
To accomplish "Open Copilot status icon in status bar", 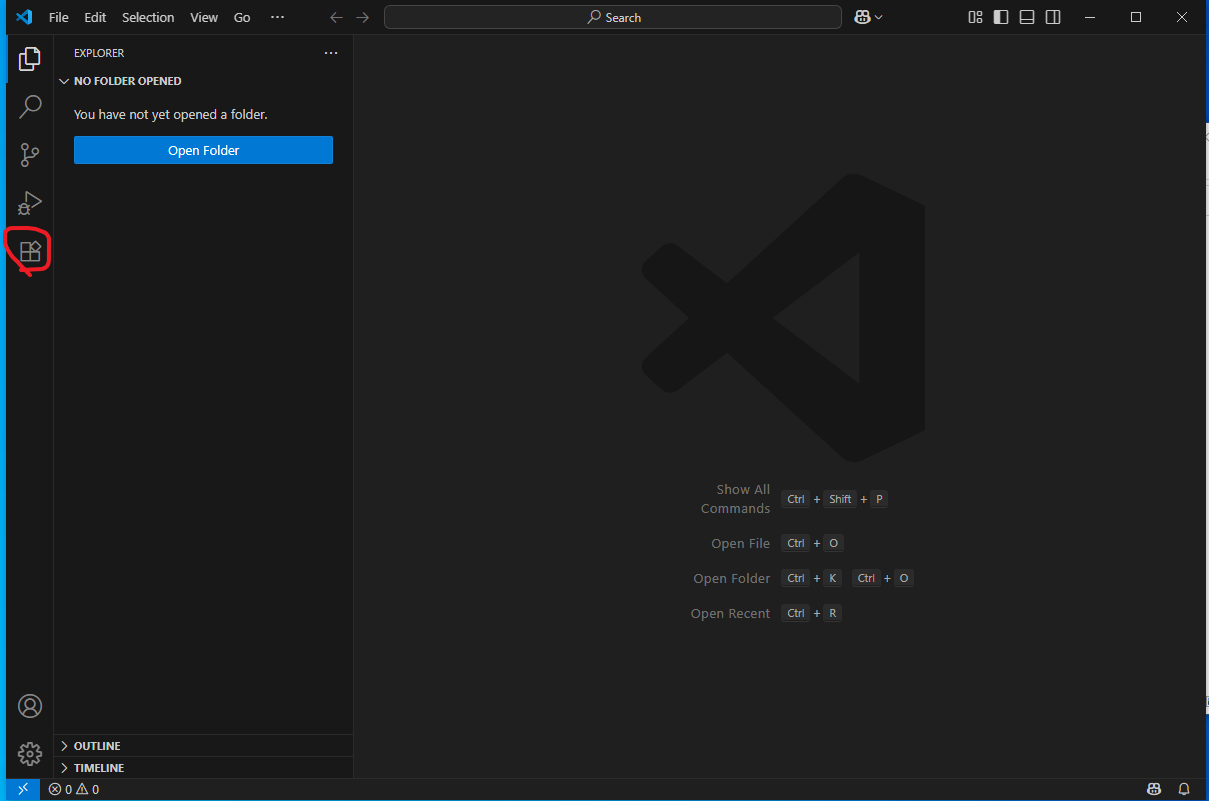I will point(1154,789).
